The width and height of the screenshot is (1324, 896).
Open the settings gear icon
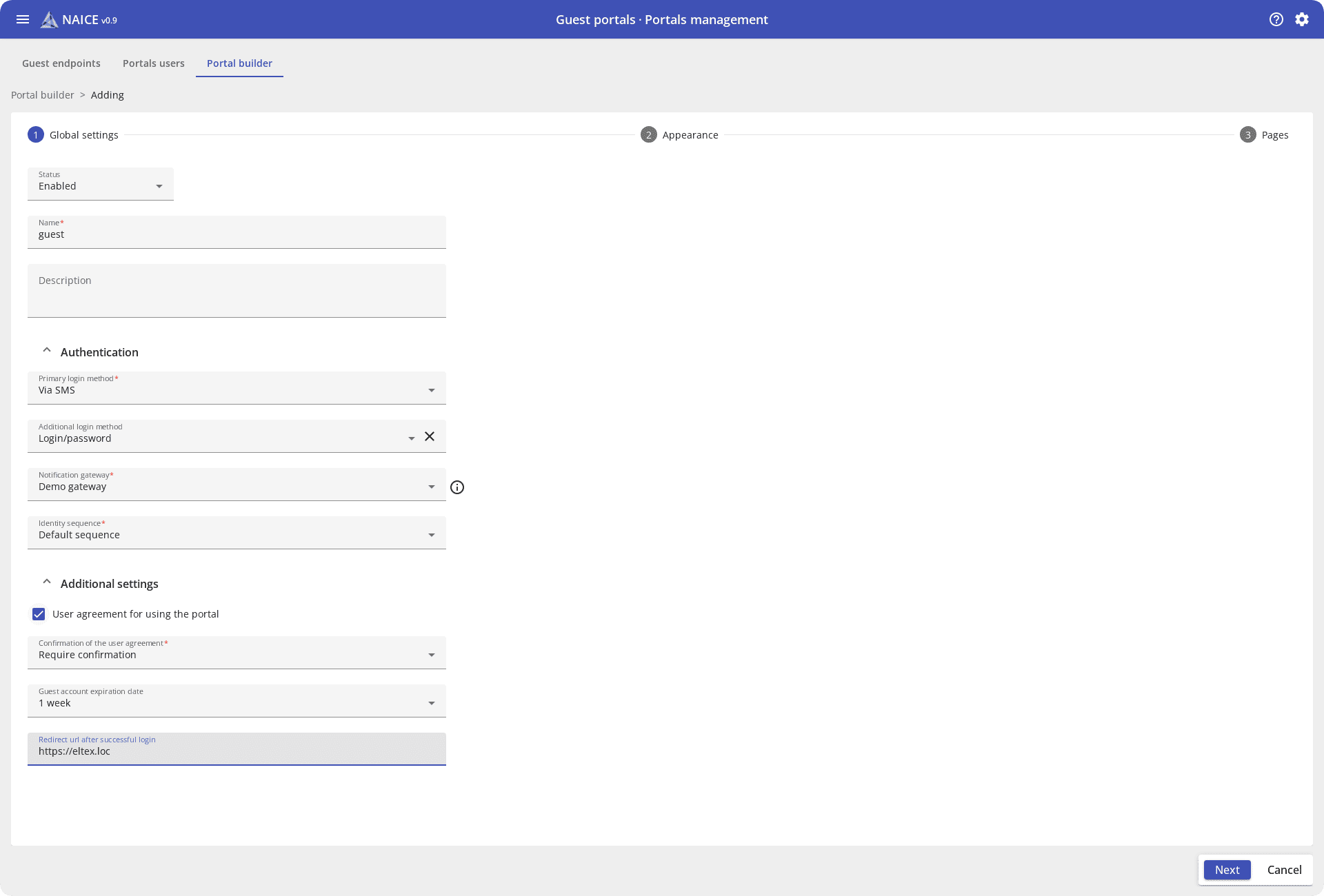[1302, 19]
